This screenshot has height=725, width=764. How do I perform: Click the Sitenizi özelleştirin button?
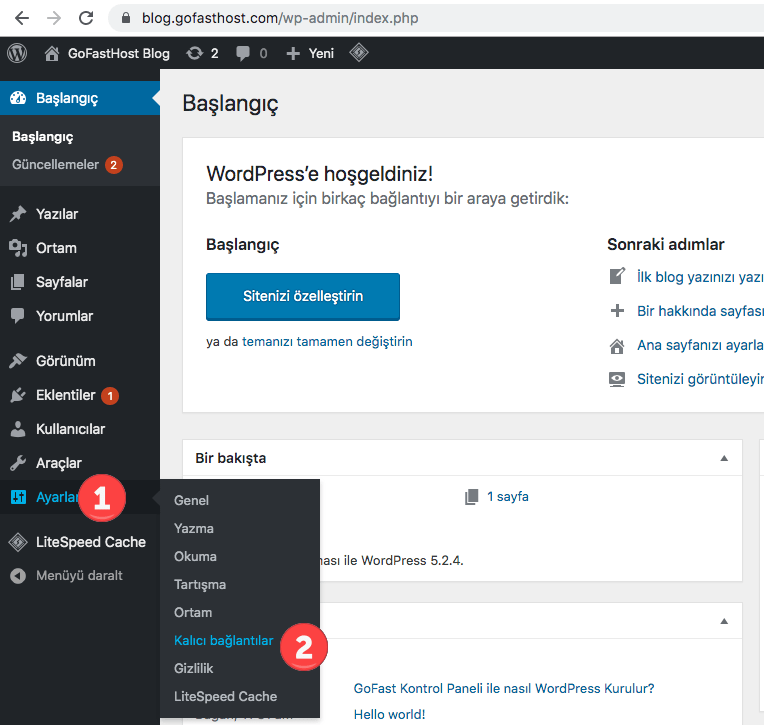point(303,297)
